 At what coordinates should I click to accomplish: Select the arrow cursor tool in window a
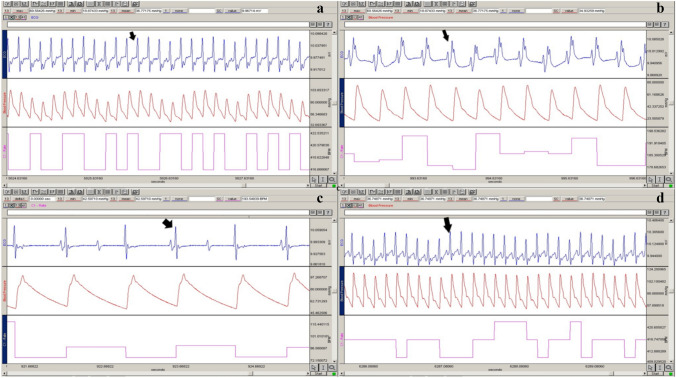tap(313, 179)
